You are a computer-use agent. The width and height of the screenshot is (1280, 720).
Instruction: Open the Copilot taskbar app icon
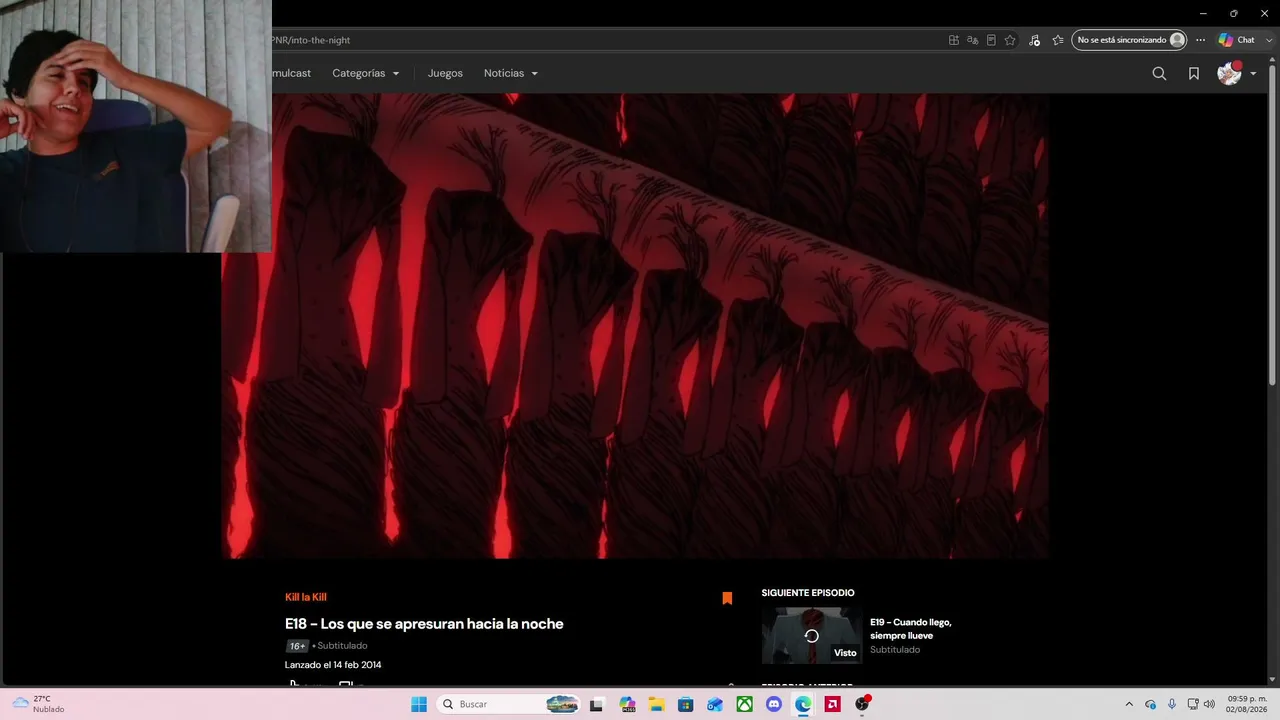pyautogui.click(x=627, y=704)
